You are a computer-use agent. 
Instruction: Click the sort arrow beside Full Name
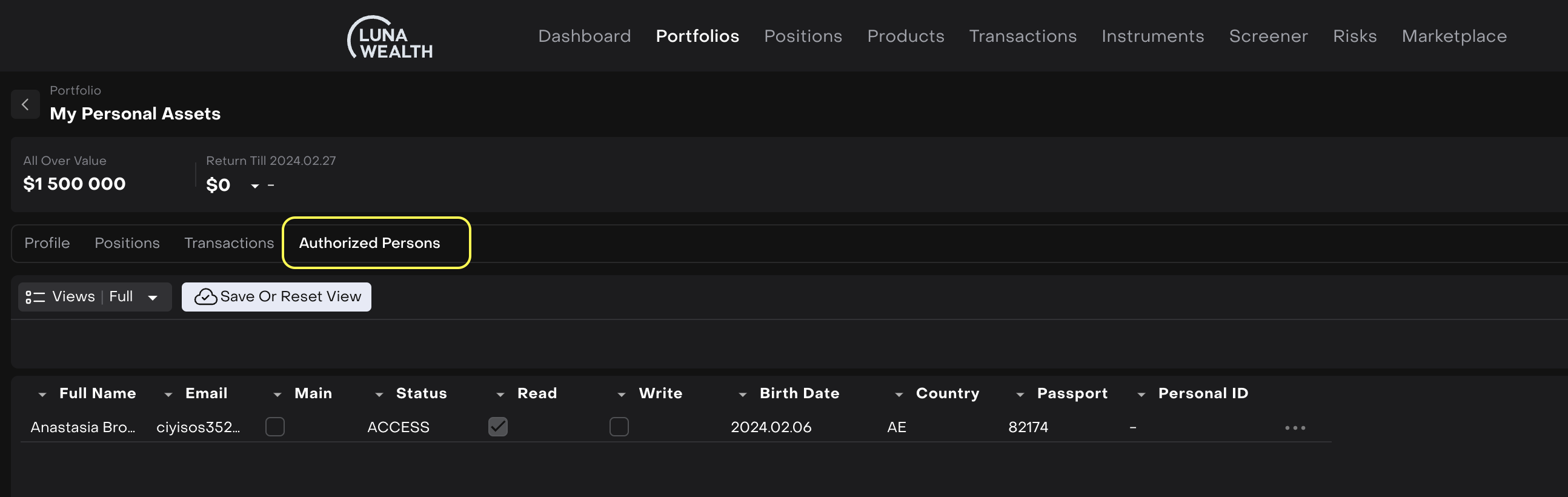click(x=42, y=395)
